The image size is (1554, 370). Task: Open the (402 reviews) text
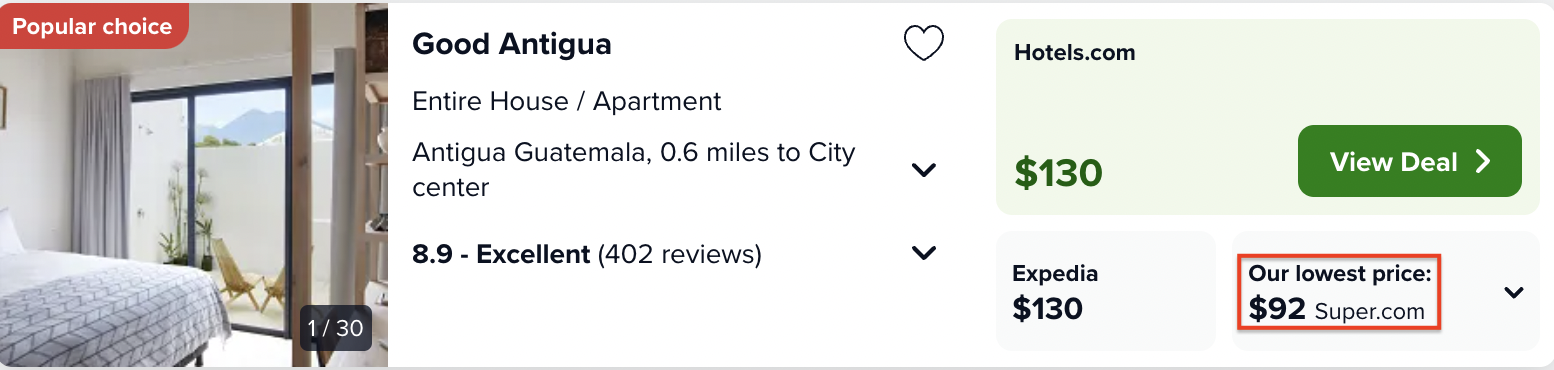tap(679, 254)
